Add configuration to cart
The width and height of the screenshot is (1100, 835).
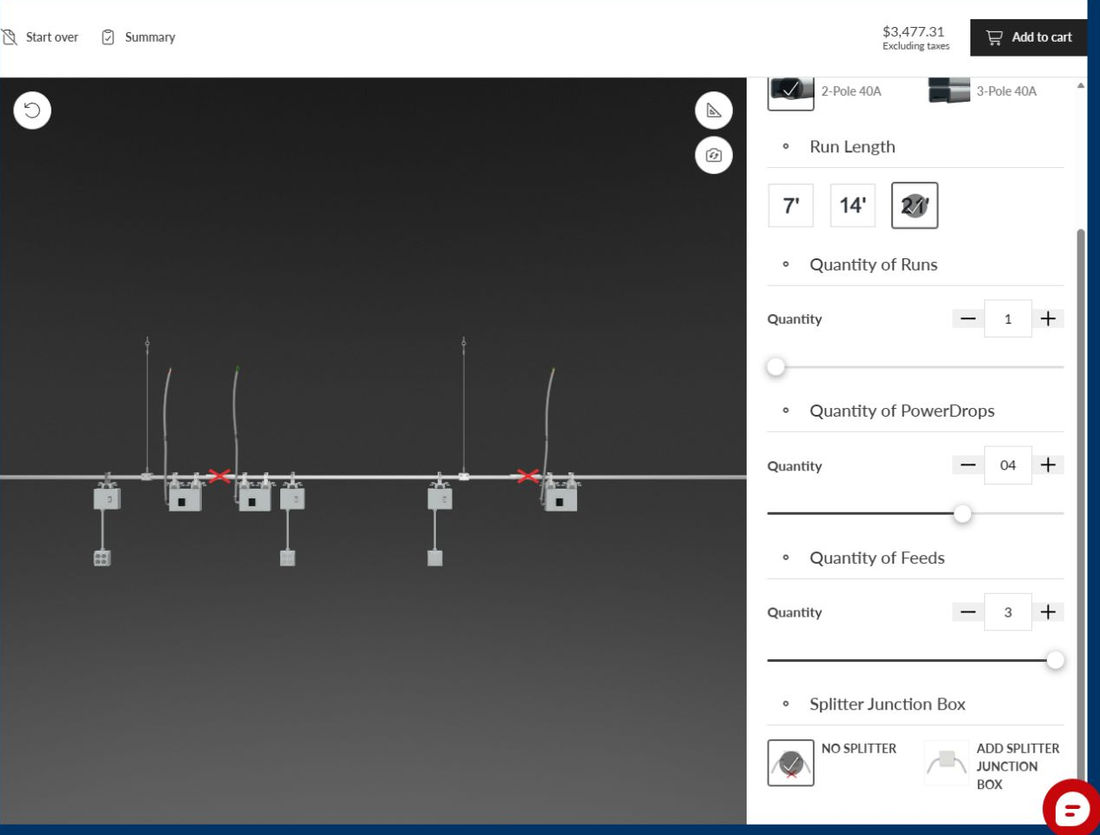pyautogui.click(x=1028, y=37)
